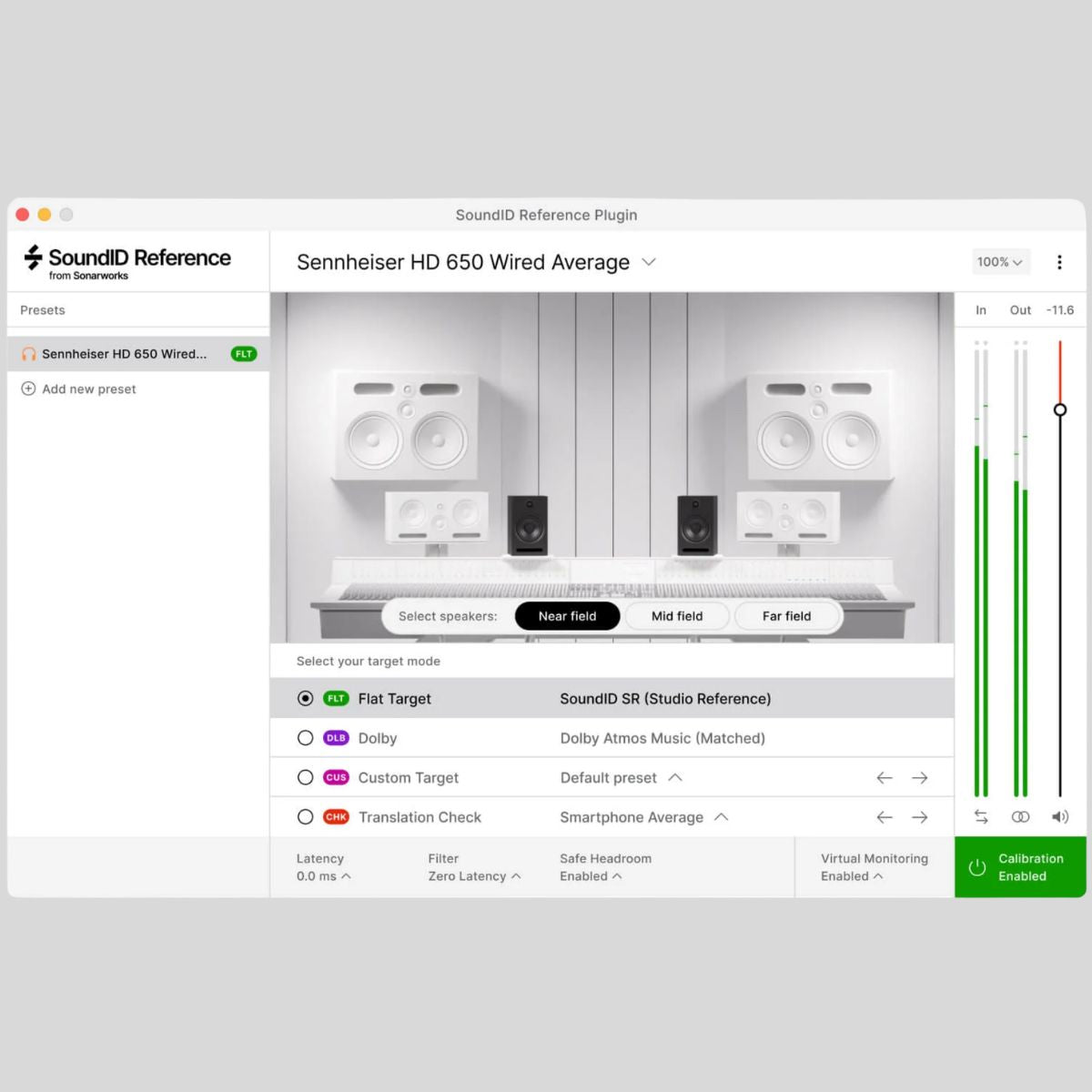This screenshot has height=1092, width=1092.
Task: Open the Sennheiser HD 650 profile dropdown
Action: coord(649,262)
